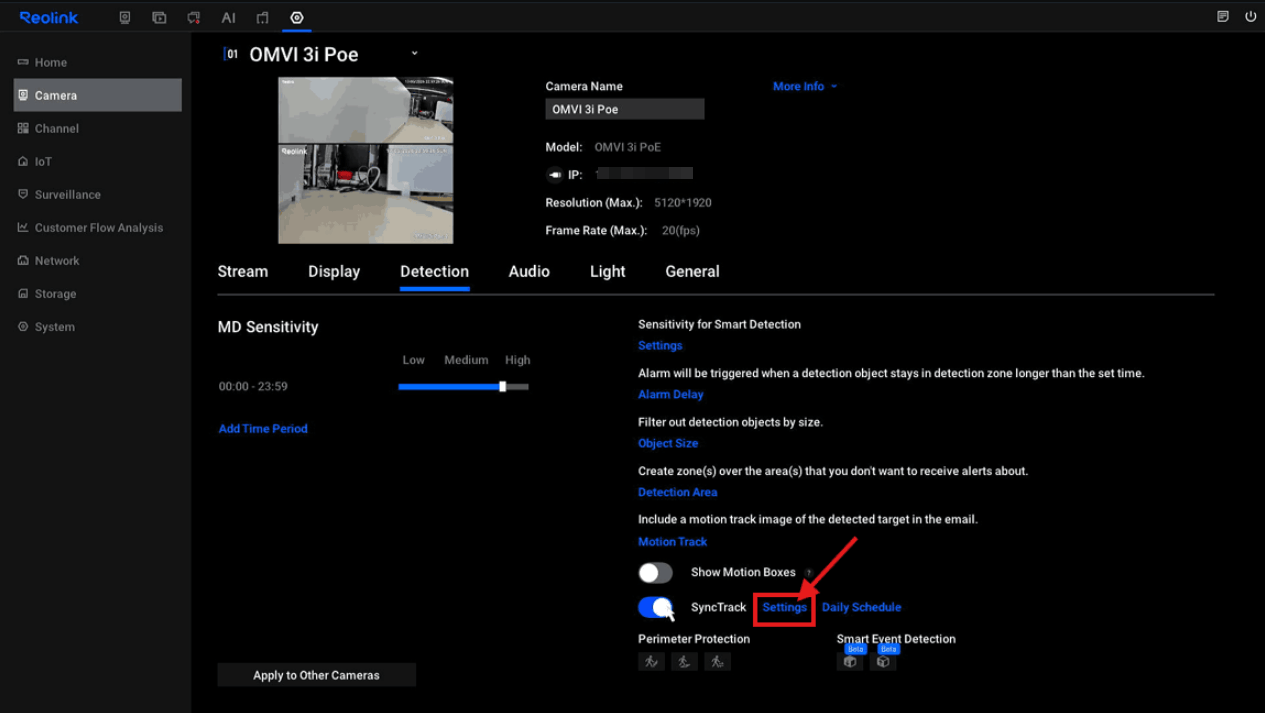Click the Reolink logo
Viewport: 1265px width, 713px height.
click(x=49, y=17)
